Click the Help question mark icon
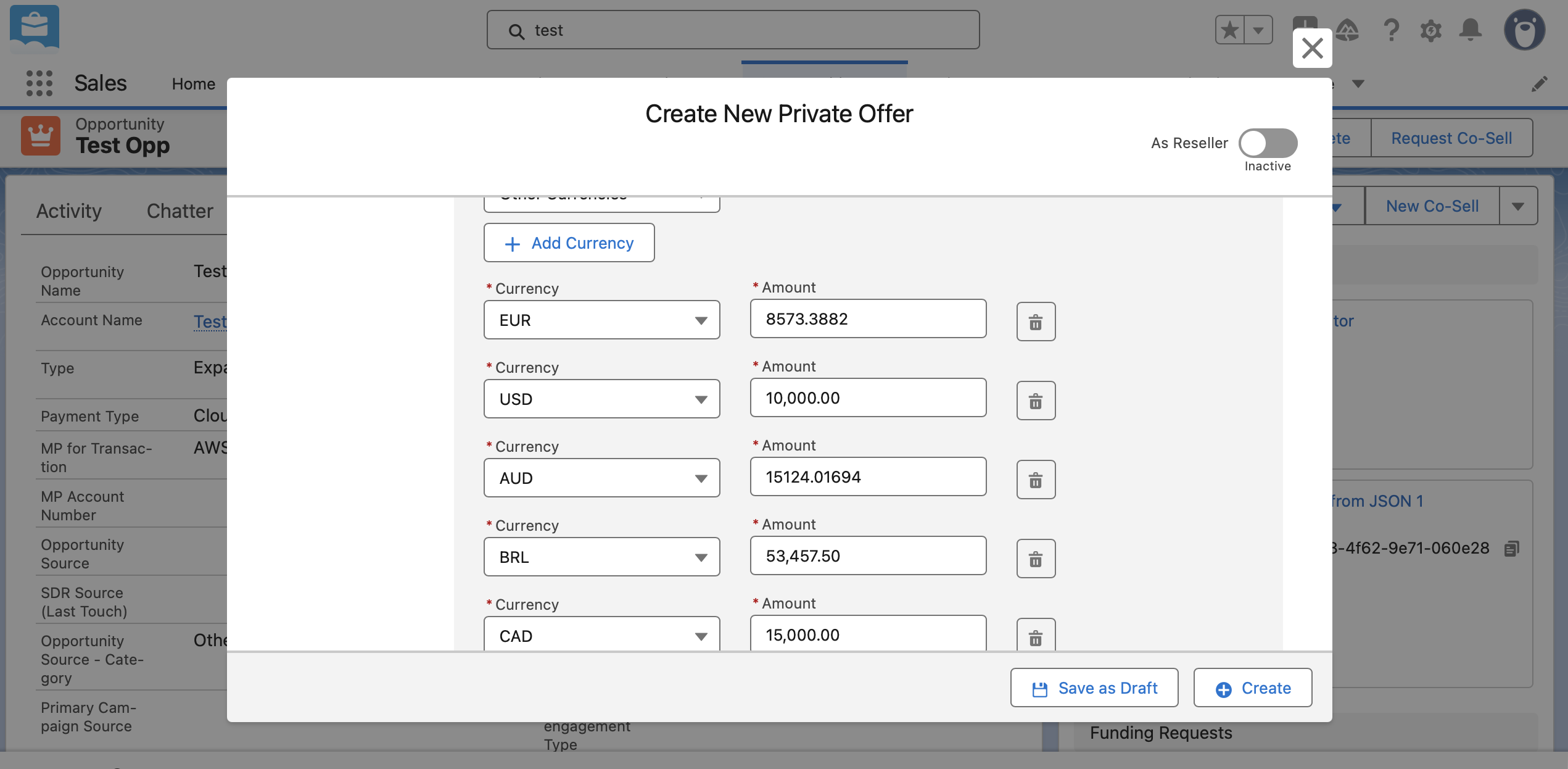Viewport: 1568px width, 769px height. point(1391,30)
